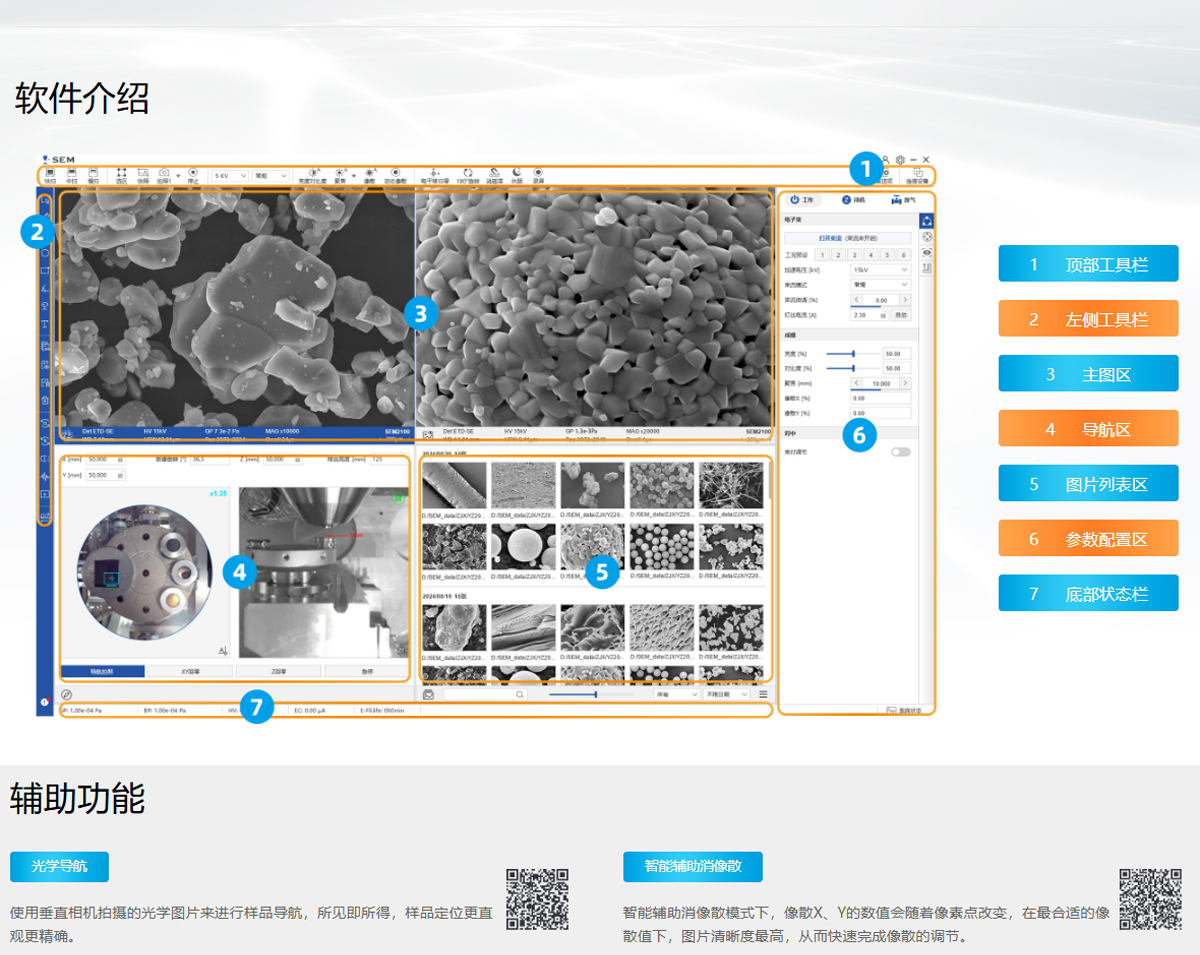Adjust the brightness (亮度) slider
This screenshot has height=955, width=1200.
point(853,354)
